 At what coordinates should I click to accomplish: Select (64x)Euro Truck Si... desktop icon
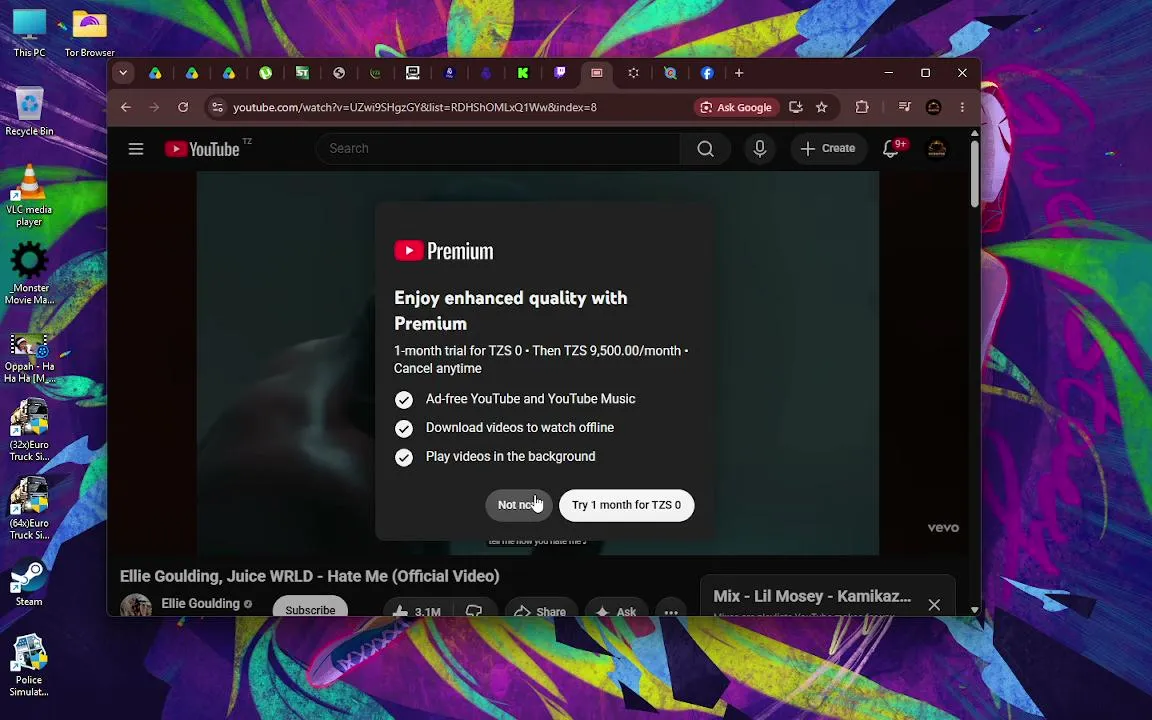pos(29,509)
